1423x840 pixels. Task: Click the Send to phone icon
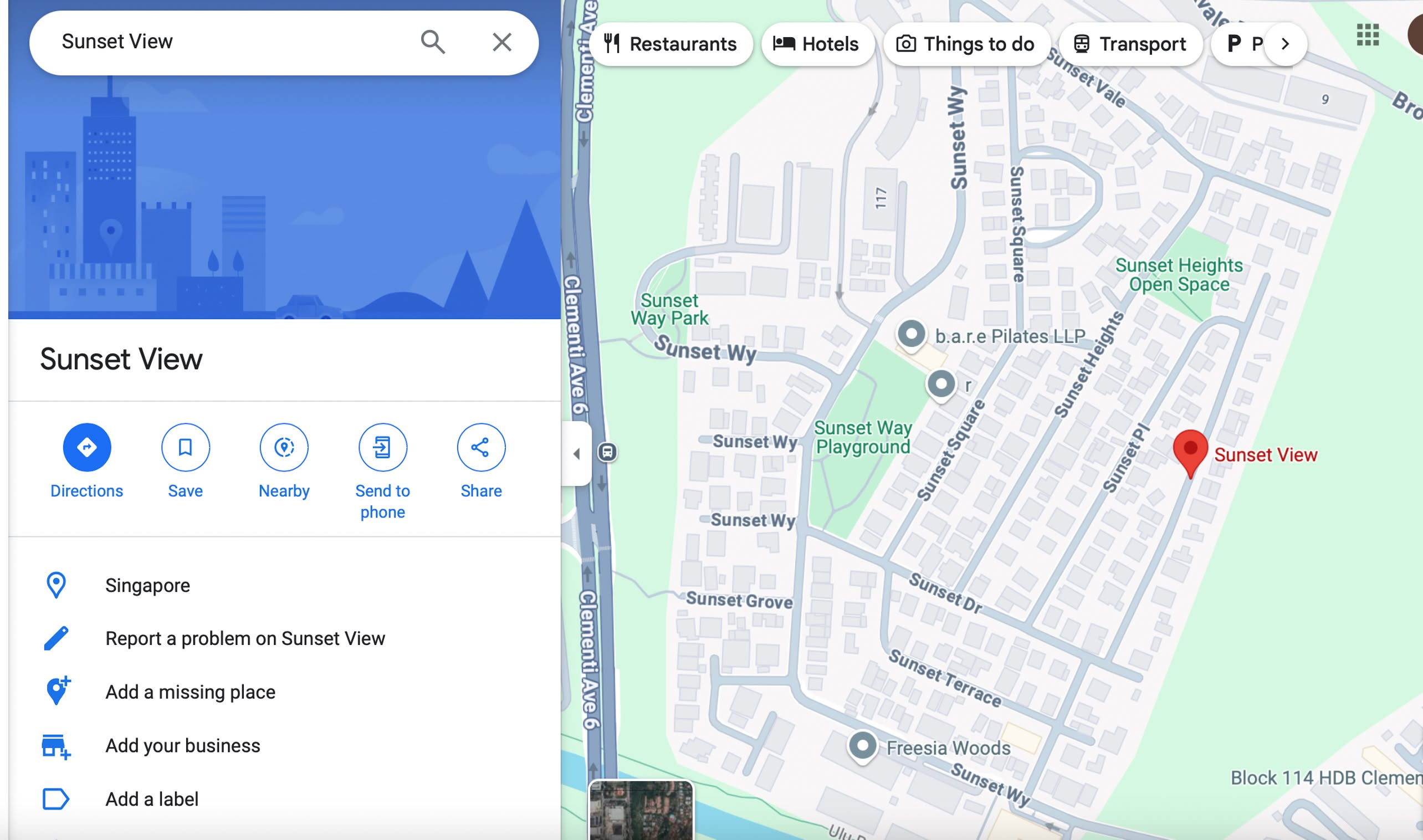click(382, 447)
